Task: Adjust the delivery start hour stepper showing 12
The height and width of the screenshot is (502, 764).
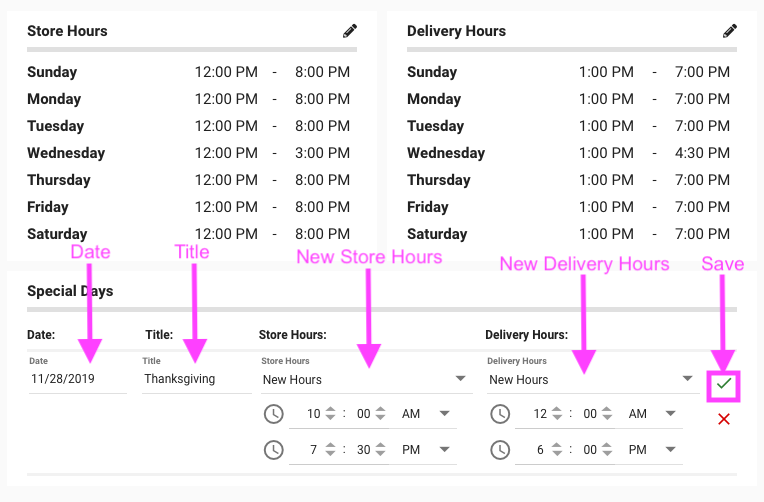Action: click(557, 414)
